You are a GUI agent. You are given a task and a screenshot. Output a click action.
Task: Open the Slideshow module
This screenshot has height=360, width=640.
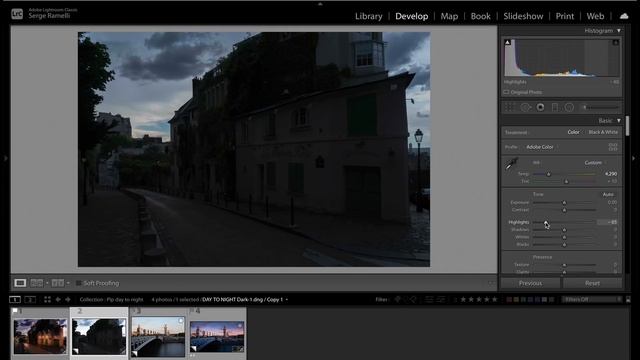click(523, 16)
